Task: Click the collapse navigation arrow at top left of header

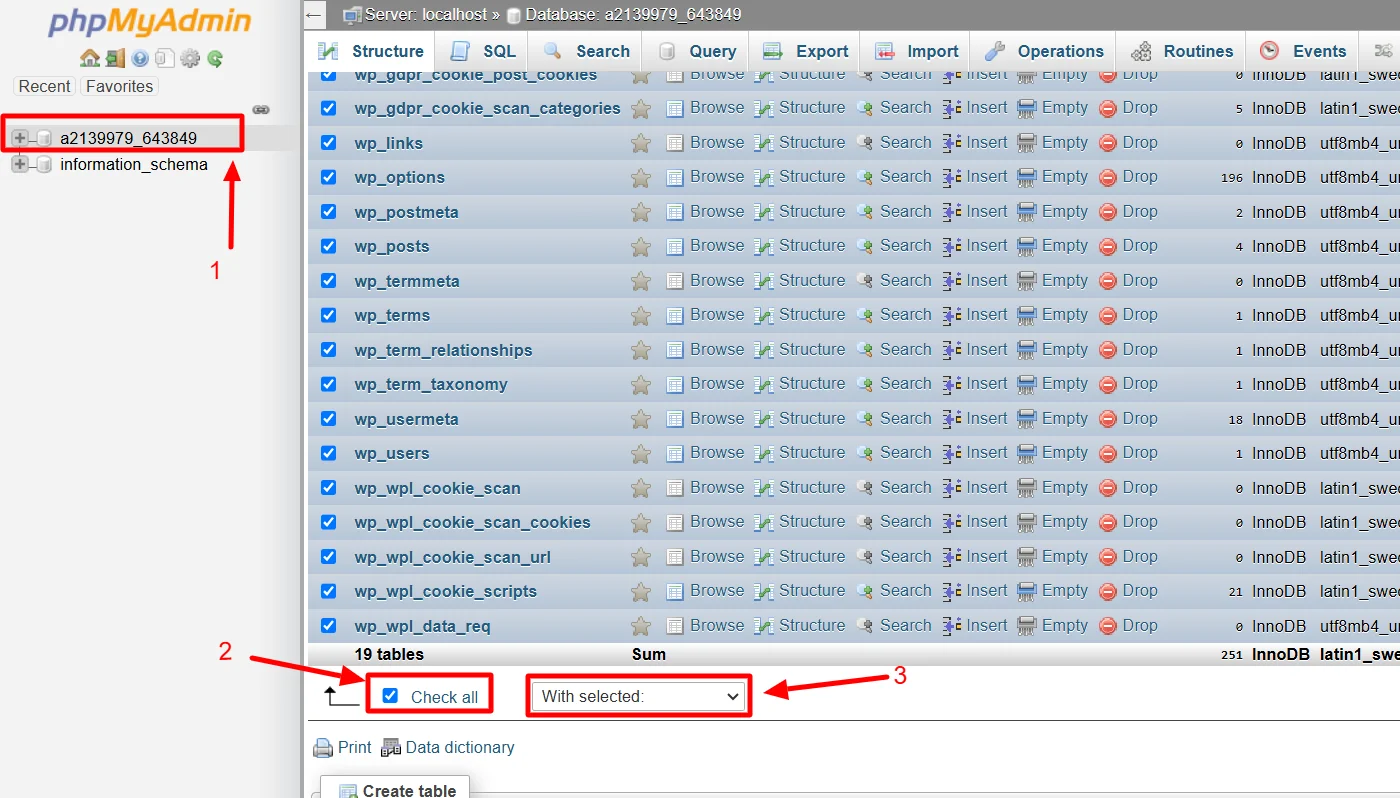Action: pyautogui.click(x=314, y=15)
